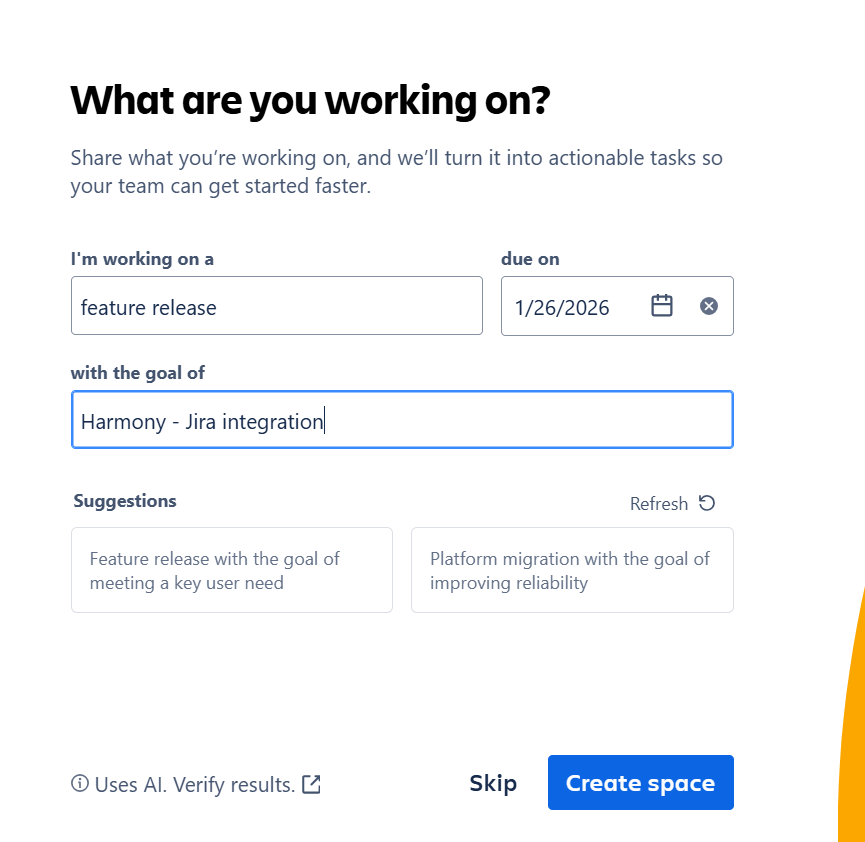Click the blue Create space button
Viewport: 865px width, 842px height.
click(640, 782)
